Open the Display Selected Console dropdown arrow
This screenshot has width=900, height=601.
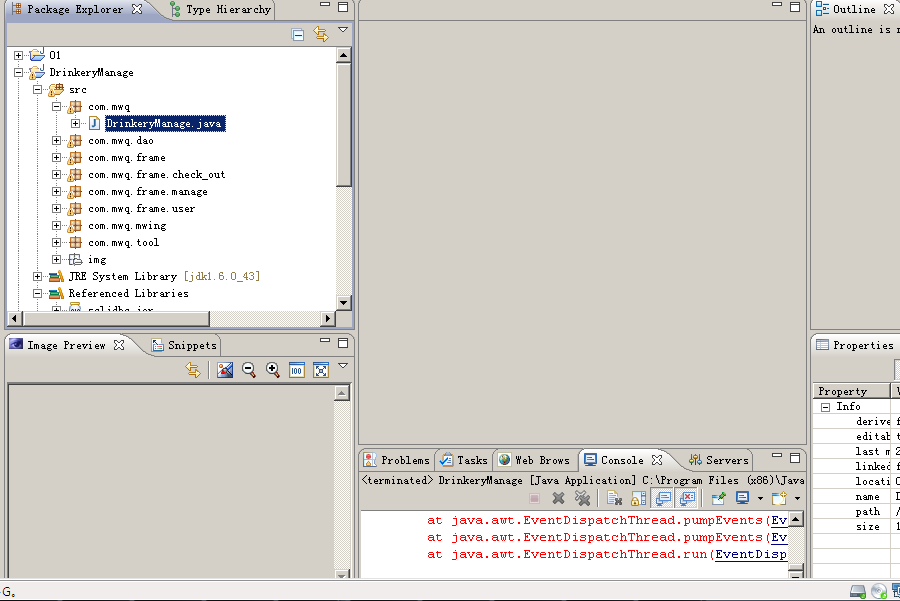pos(760,499)
